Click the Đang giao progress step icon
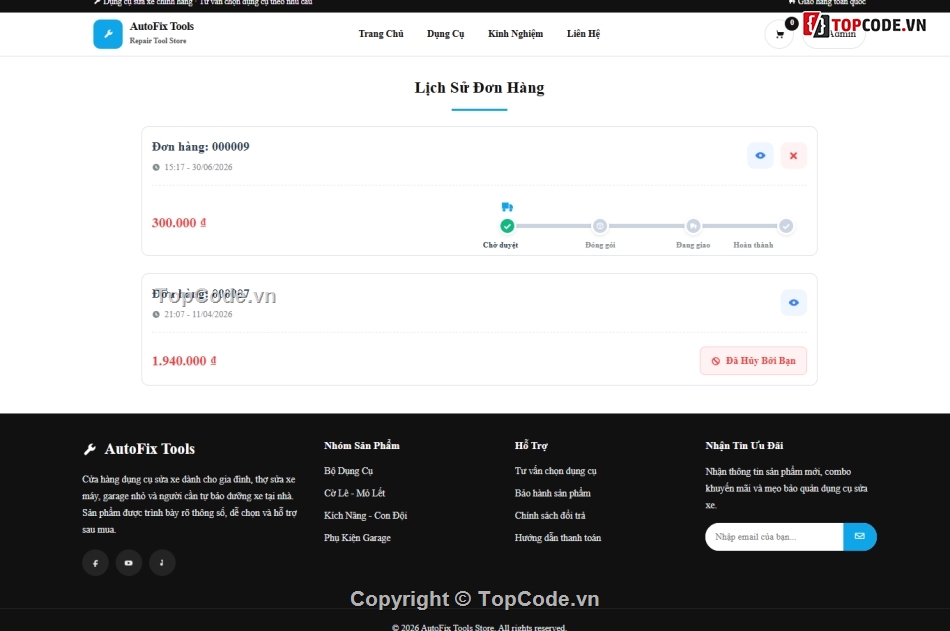Viewport: 950px width, 631px height. tap(693, 226)
